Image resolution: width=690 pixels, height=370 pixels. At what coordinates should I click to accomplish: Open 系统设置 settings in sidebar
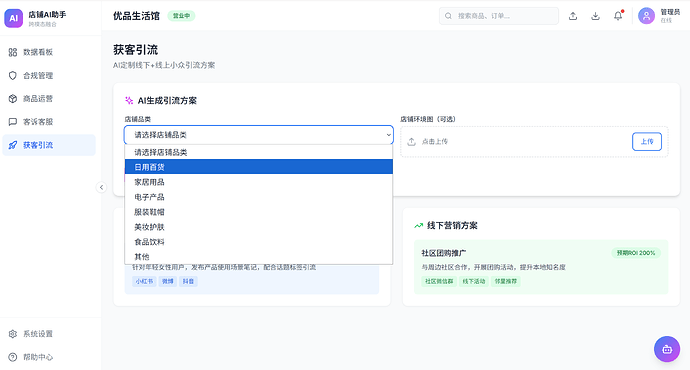[49, 334]
